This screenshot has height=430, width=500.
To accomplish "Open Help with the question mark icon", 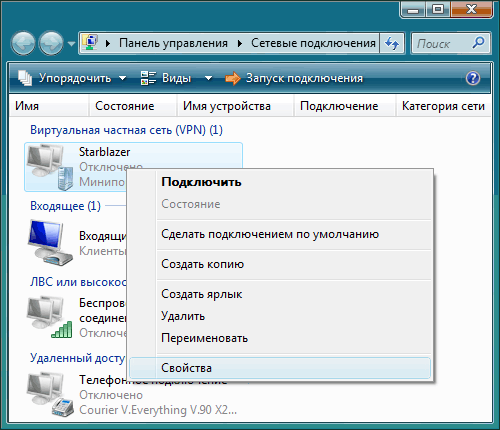I will click(x=473, y=78).
